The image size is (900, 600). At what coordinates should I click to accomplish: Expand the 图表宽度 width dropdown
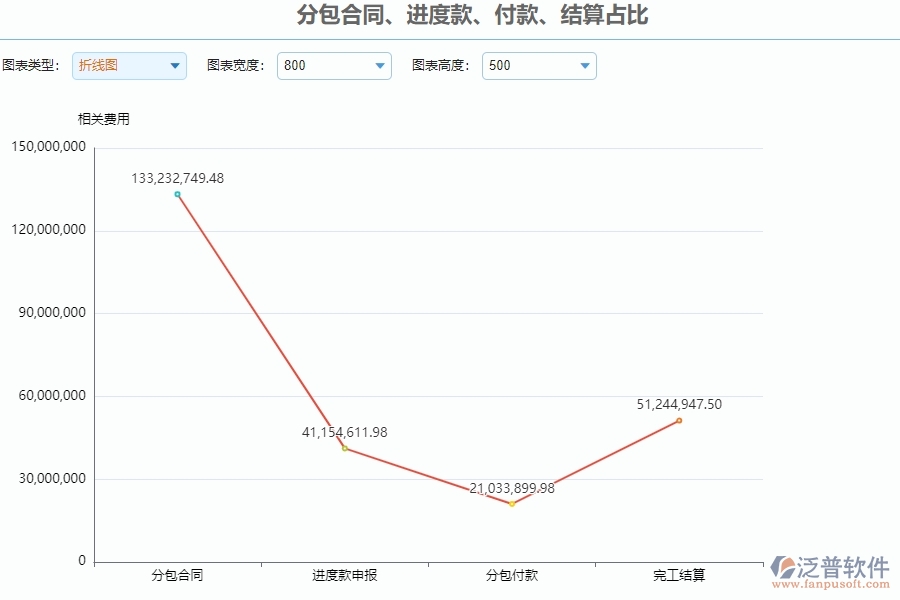tap(379, 66)
